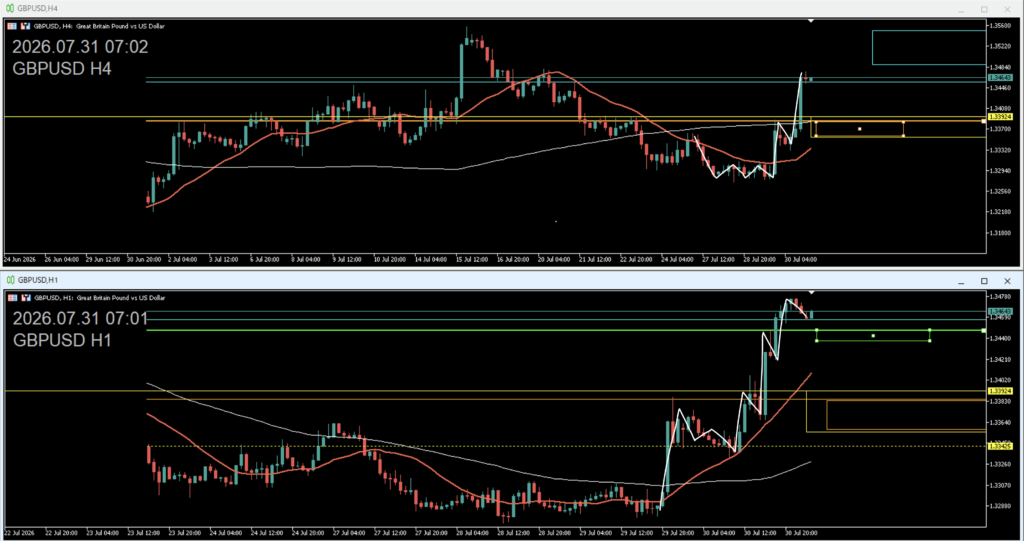Click the 1.32940 price scale value in H4
This screenshot has height=541, width=1024.
(1000, 171)
